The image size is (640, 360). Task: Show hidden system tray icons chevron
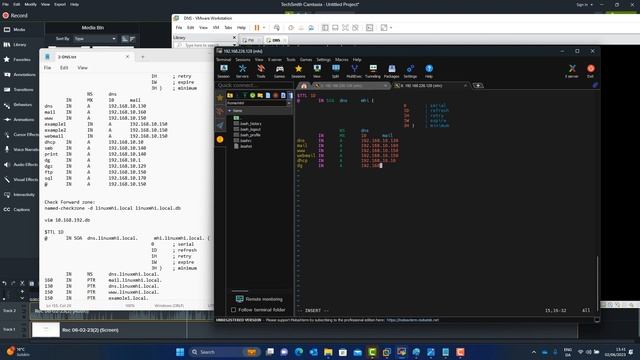point(533,352)
